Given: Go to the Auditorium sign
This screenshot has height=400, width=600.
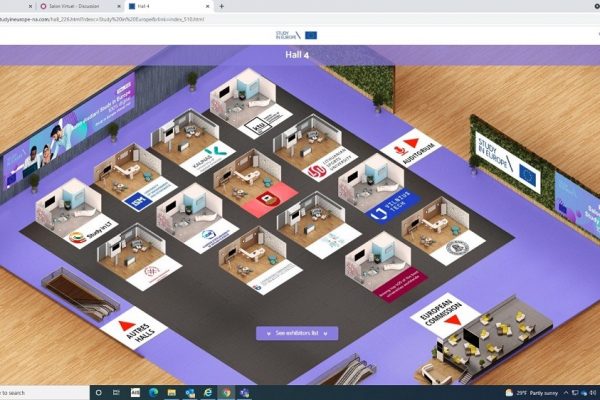Looking at the screenshot, I should click(411, 149).
